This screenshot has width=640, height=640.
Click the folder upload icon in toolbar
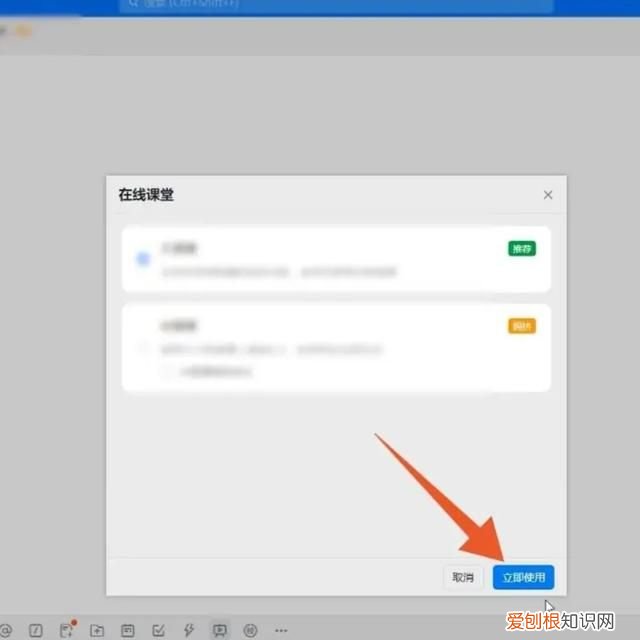[x=97, y=631]
